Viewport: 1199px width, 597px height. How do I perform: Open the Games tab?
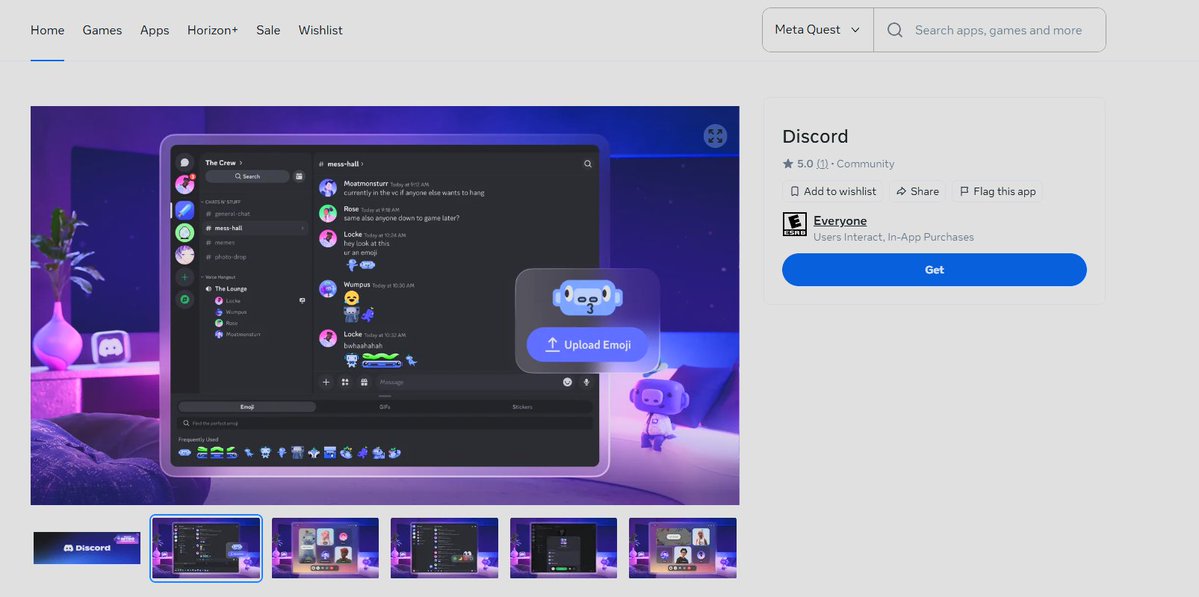102,30
